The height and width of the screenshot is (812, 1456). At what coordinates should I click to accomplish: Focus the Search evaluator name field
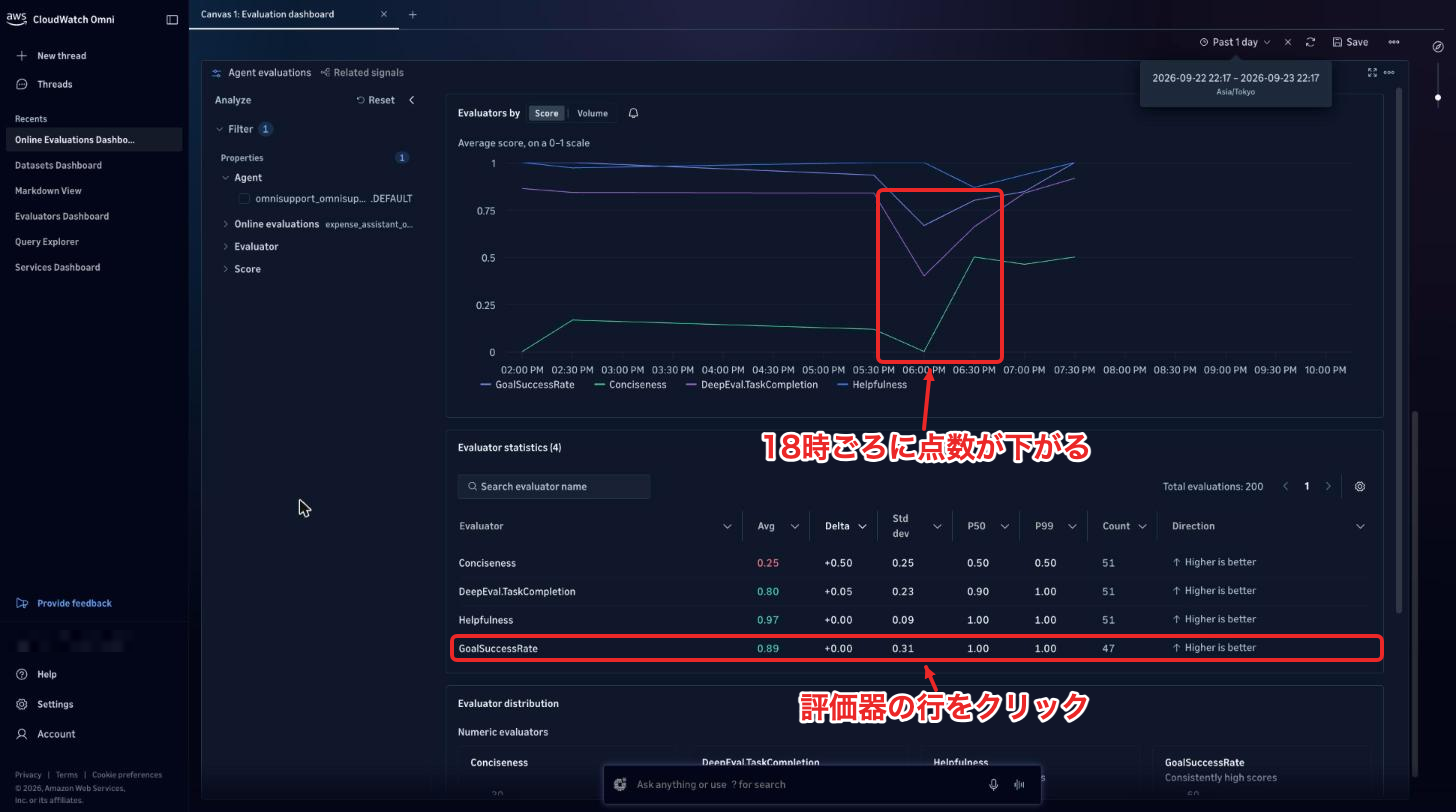click(554, 487)
